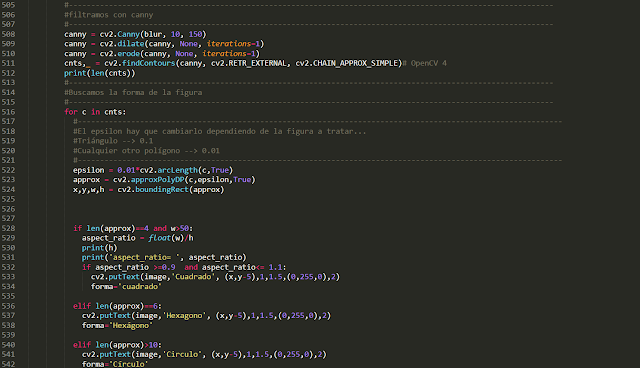Click the 'Circulo' string in putText
The image size is (640, 368).
tap(182, 355)
